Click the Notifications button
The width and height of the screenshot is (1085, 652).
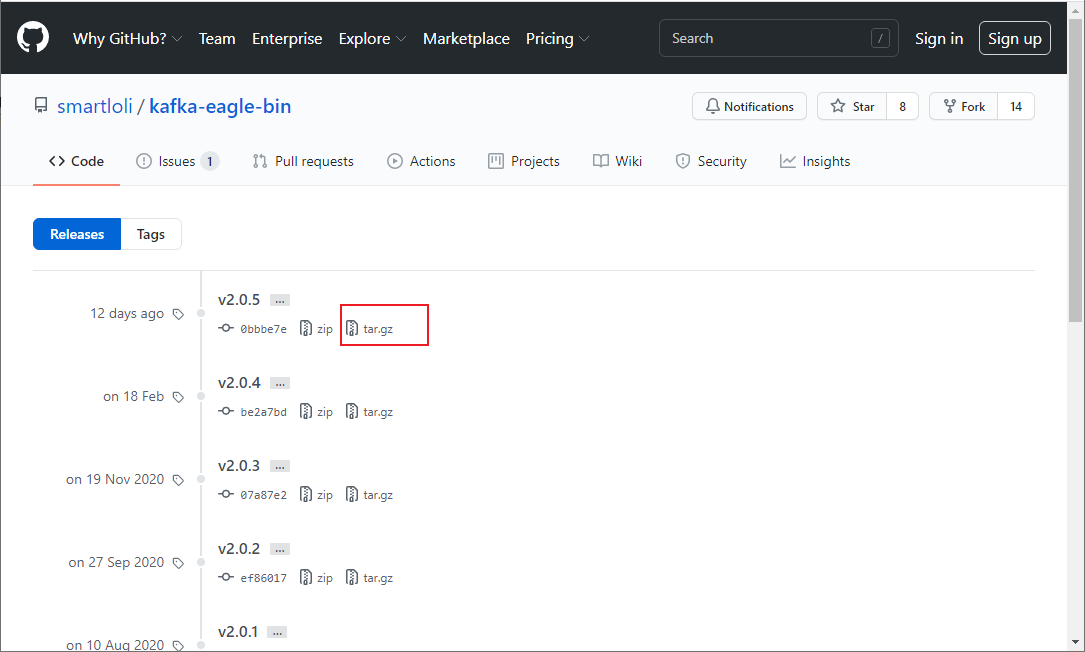pyautogui.click(x=749, y=106)
